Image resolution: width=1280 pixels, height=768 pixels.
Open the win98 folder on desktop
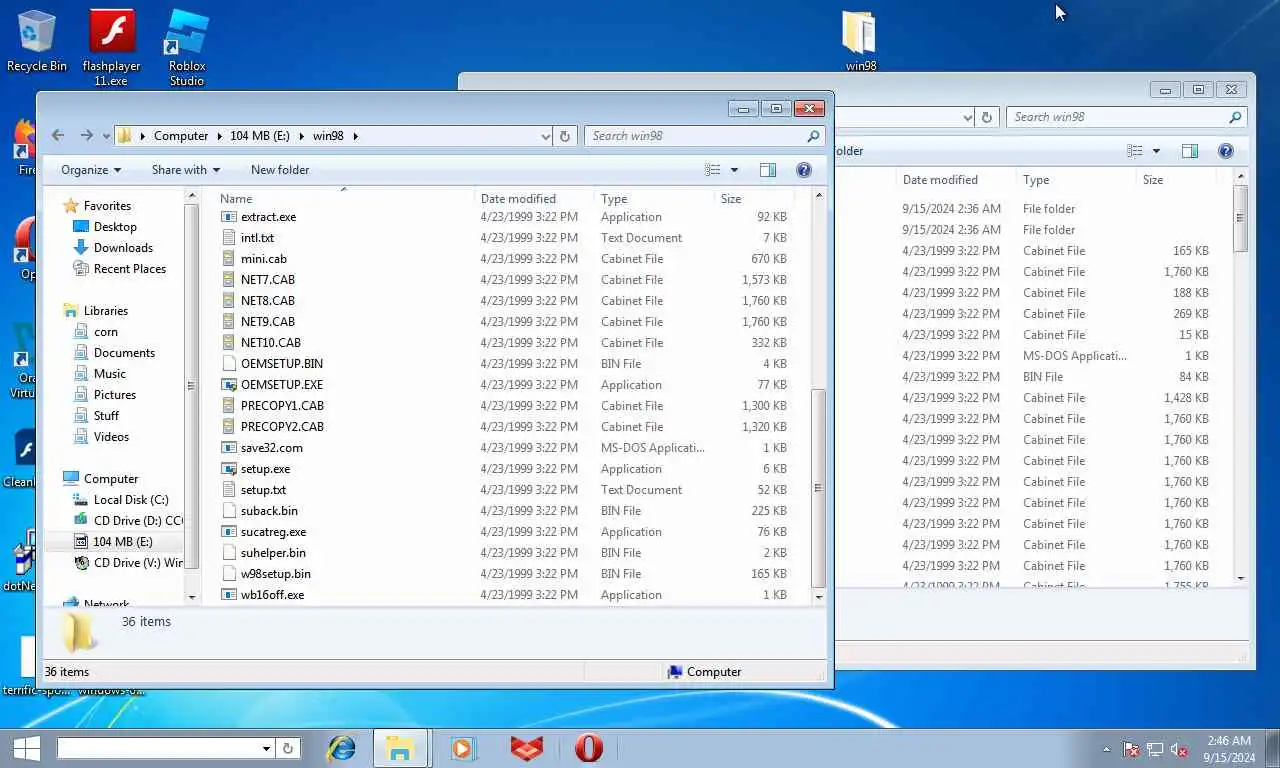click(x=860, y=41)
